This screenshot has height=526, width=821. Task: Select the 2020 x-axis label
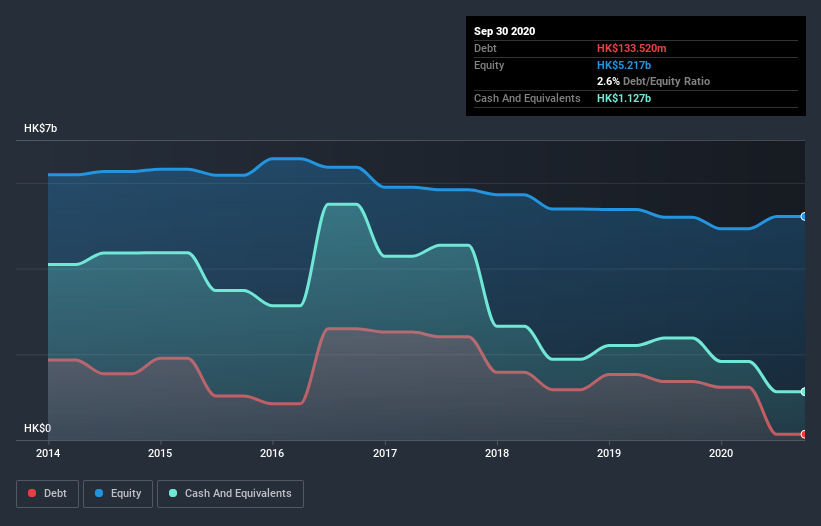[721, 453]
